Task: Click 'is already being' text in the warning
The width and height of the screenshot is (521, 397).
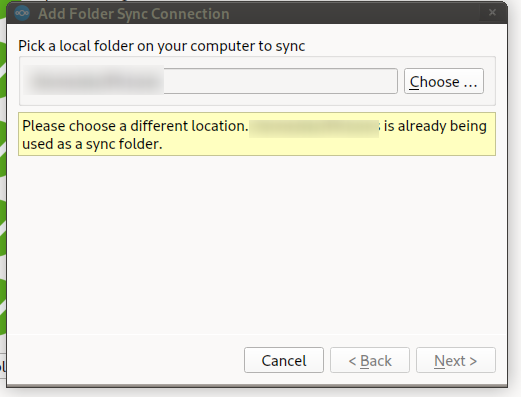Action: [x=435, y=126]
